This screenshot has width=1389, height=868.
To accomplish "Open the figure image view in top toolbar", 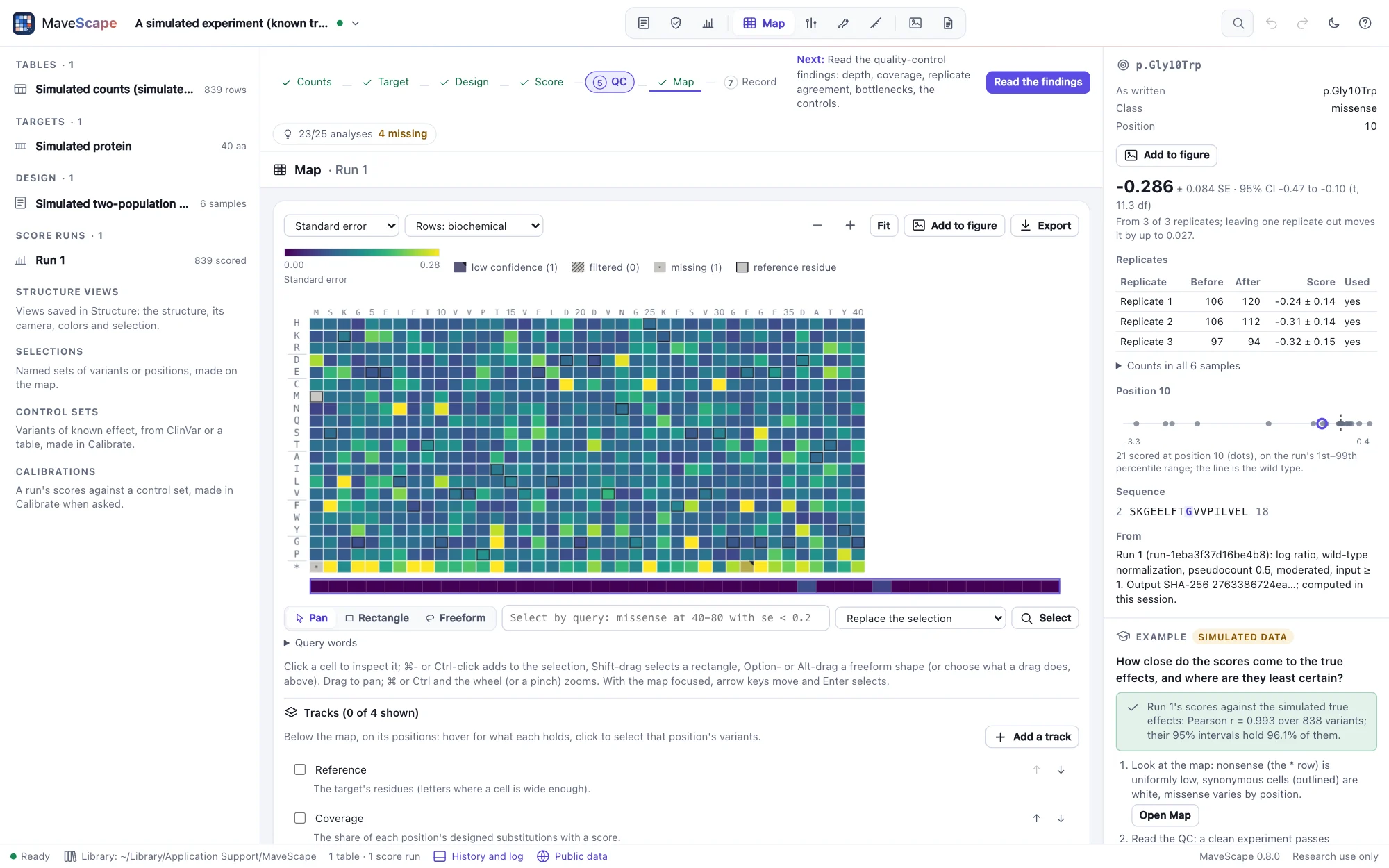I will coord(915,23).
